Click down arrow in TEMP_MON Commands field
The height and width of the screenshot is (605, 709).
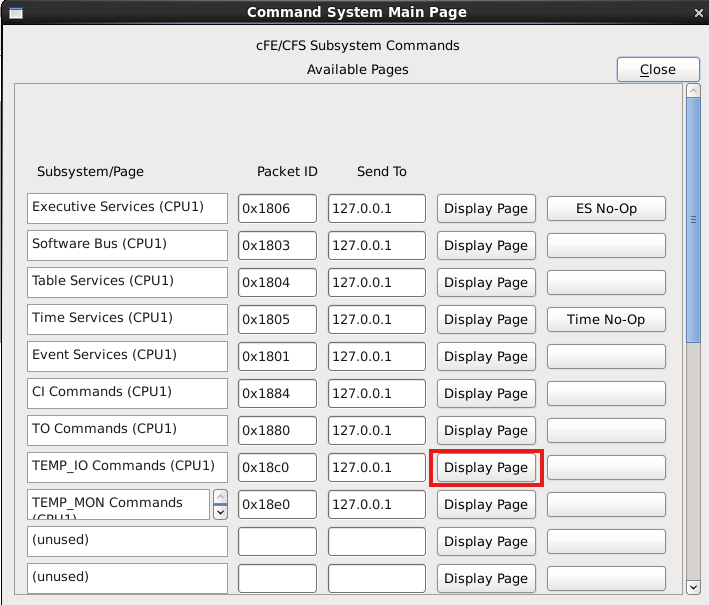pyautogui.click(x=220, y=512)
